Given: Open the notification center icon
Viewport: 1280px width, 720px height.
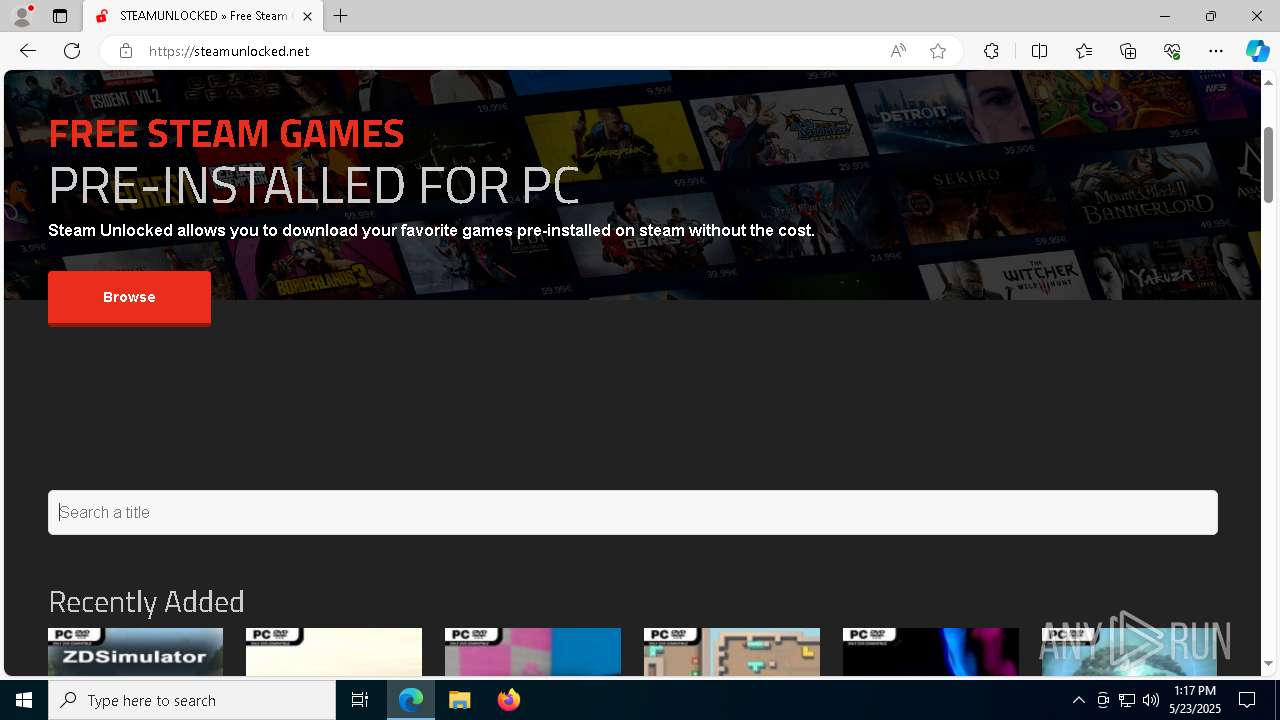Looking at the screenshot, I should pos(1247,700).
